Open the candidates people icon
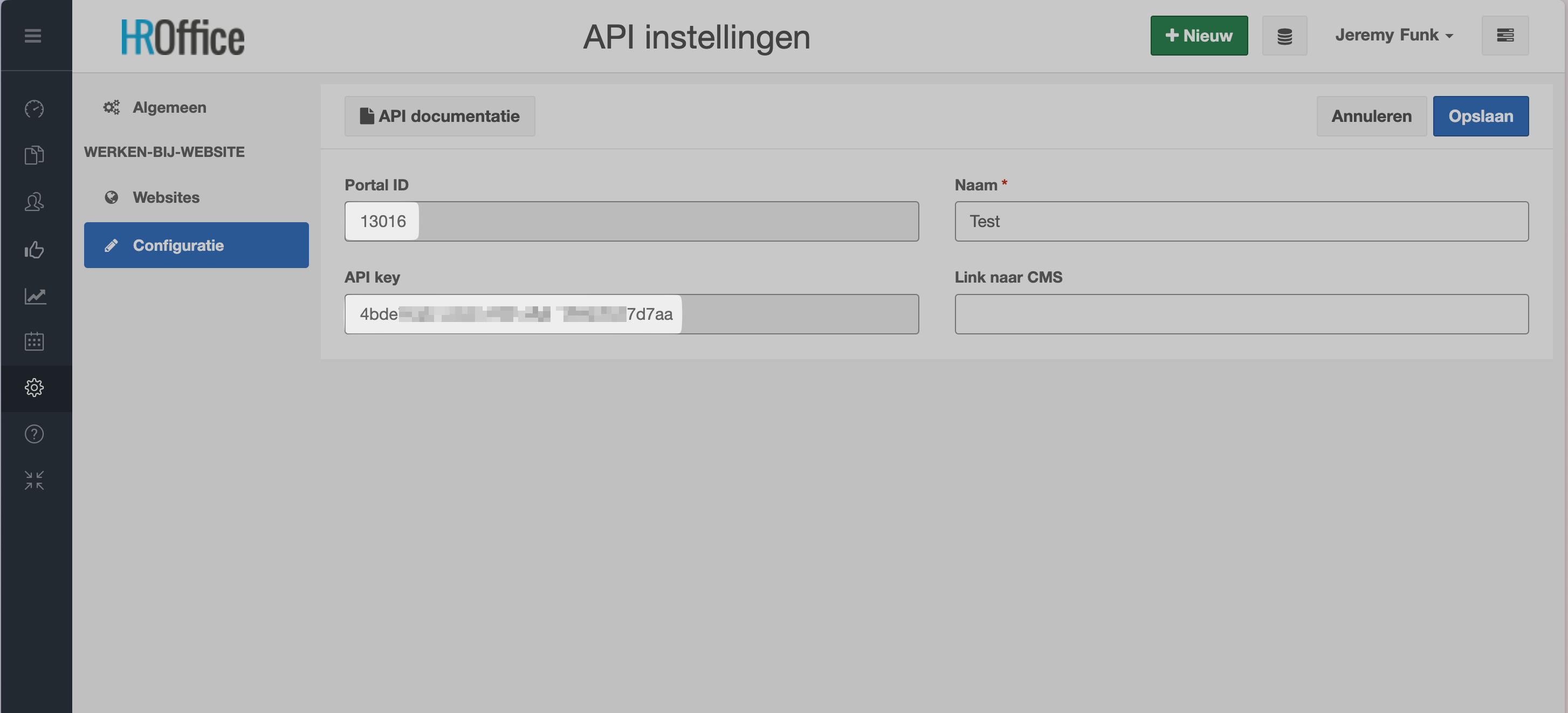 coord(34,202)
